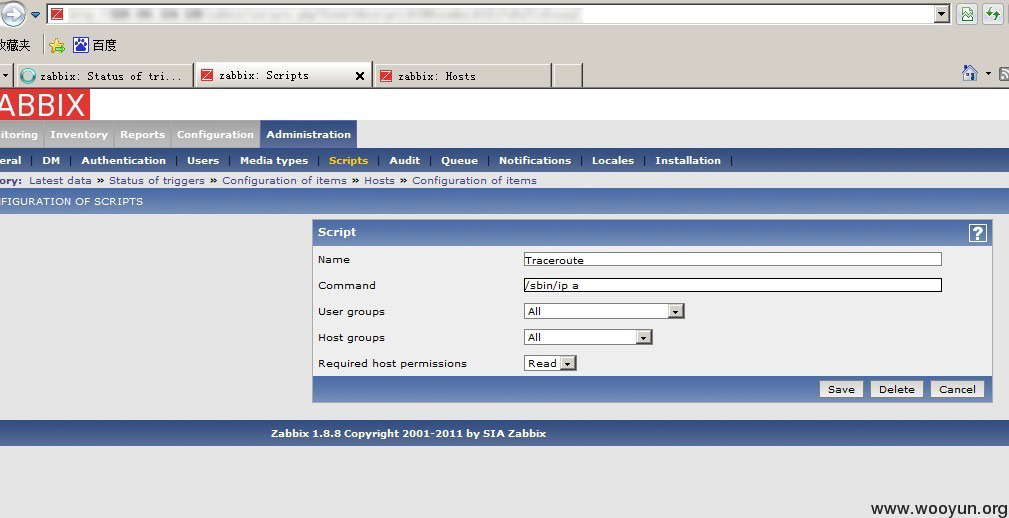Go to Queue submenu
The width and height of the screenshot is (1009, 518).
click(x=459, y=160)
